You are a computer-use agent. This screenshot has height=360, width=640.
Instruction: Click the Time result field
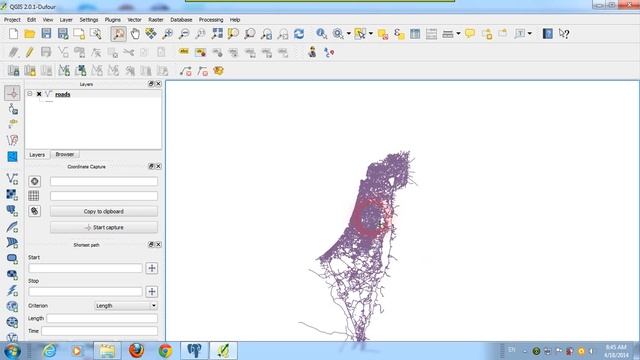pos(99,331)
